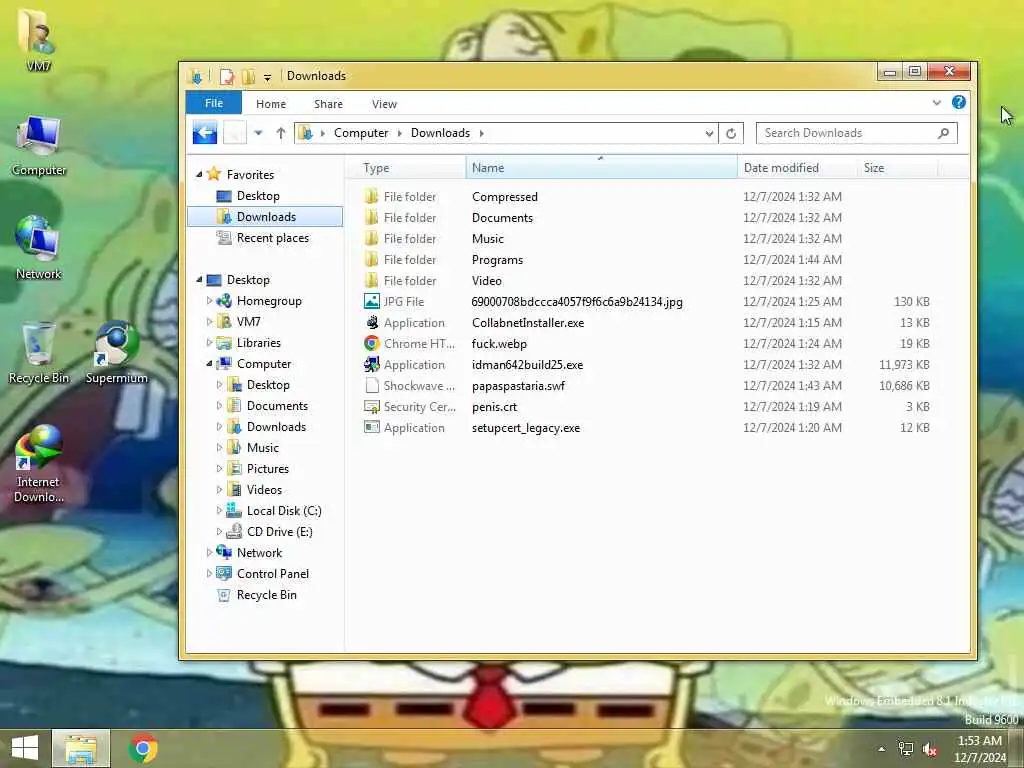Go back with the Back arrow button

point(205,133)
